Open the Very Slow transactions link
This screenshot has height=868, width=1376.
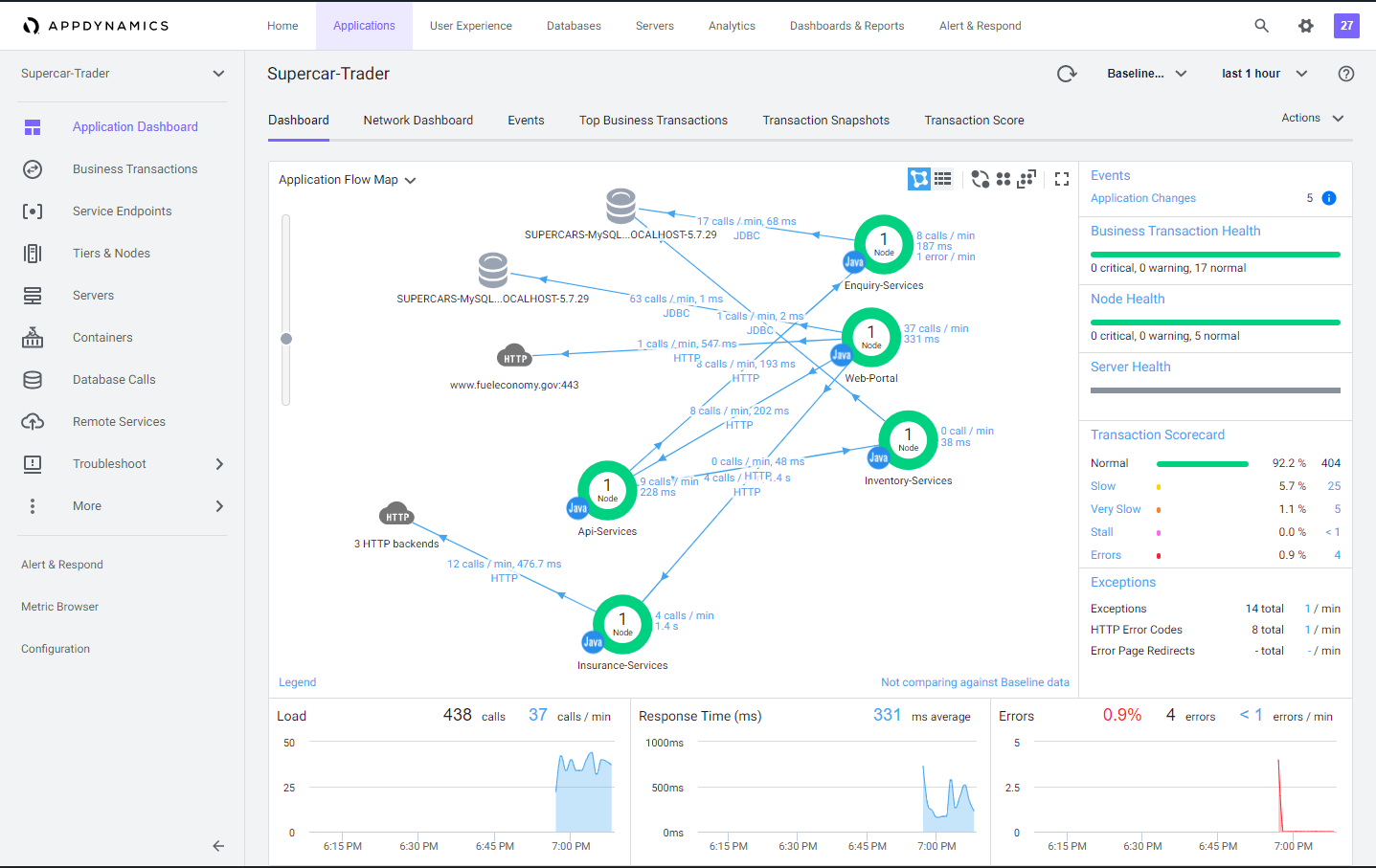(1116, 509)
